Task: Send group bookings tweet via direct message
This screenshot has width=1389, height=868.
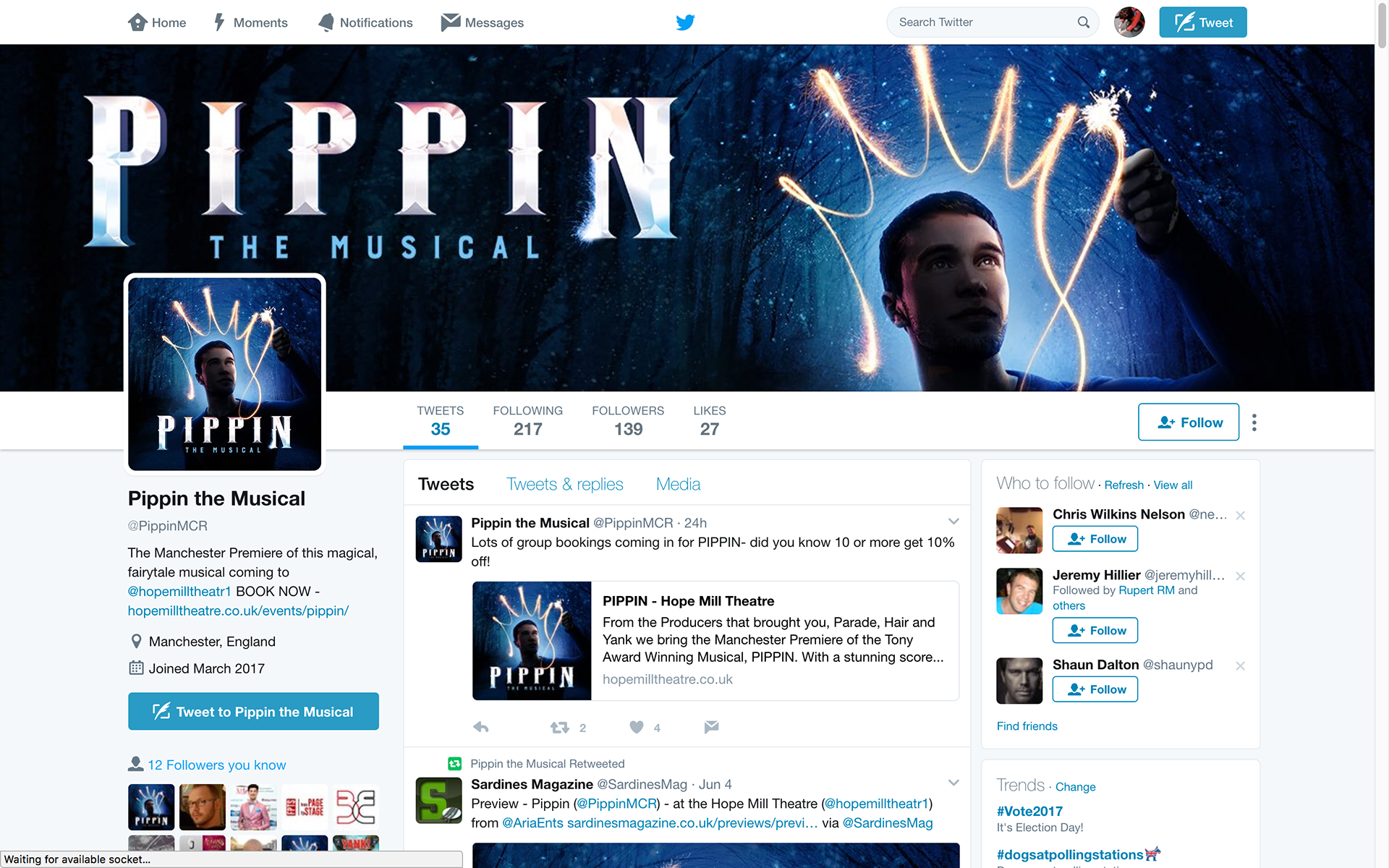Action: click(711, 727)
